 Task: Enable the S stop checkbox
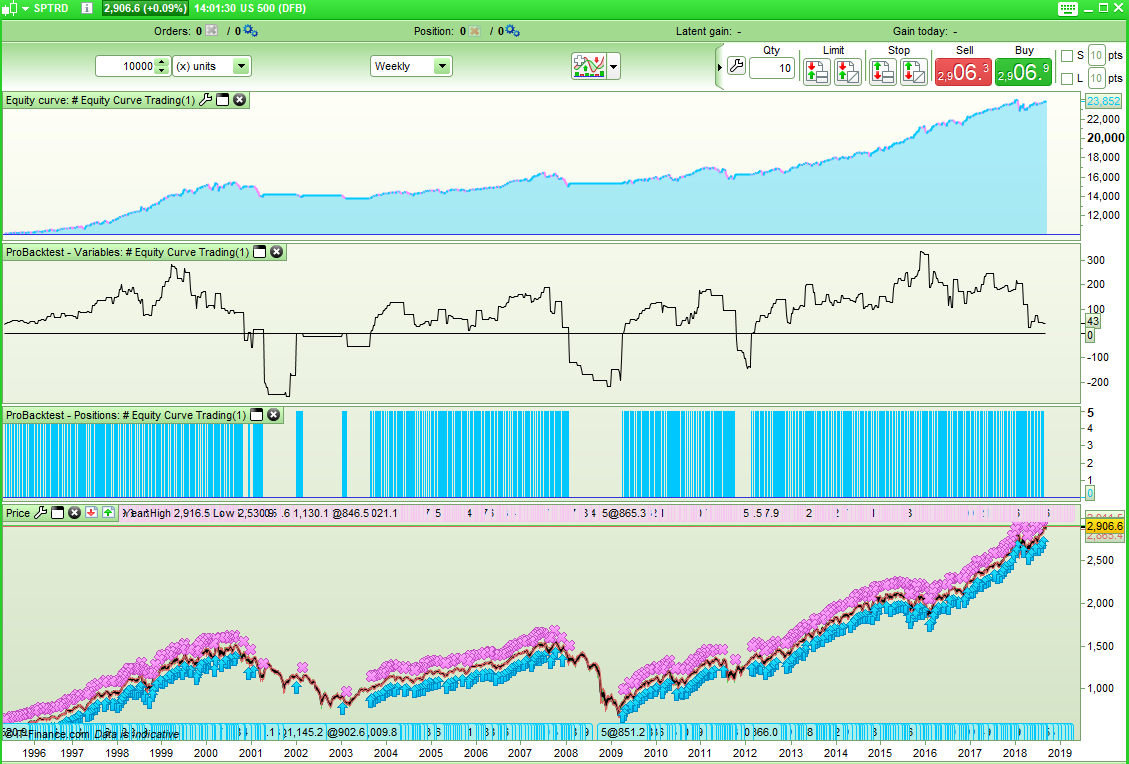tap(1067, 55)
